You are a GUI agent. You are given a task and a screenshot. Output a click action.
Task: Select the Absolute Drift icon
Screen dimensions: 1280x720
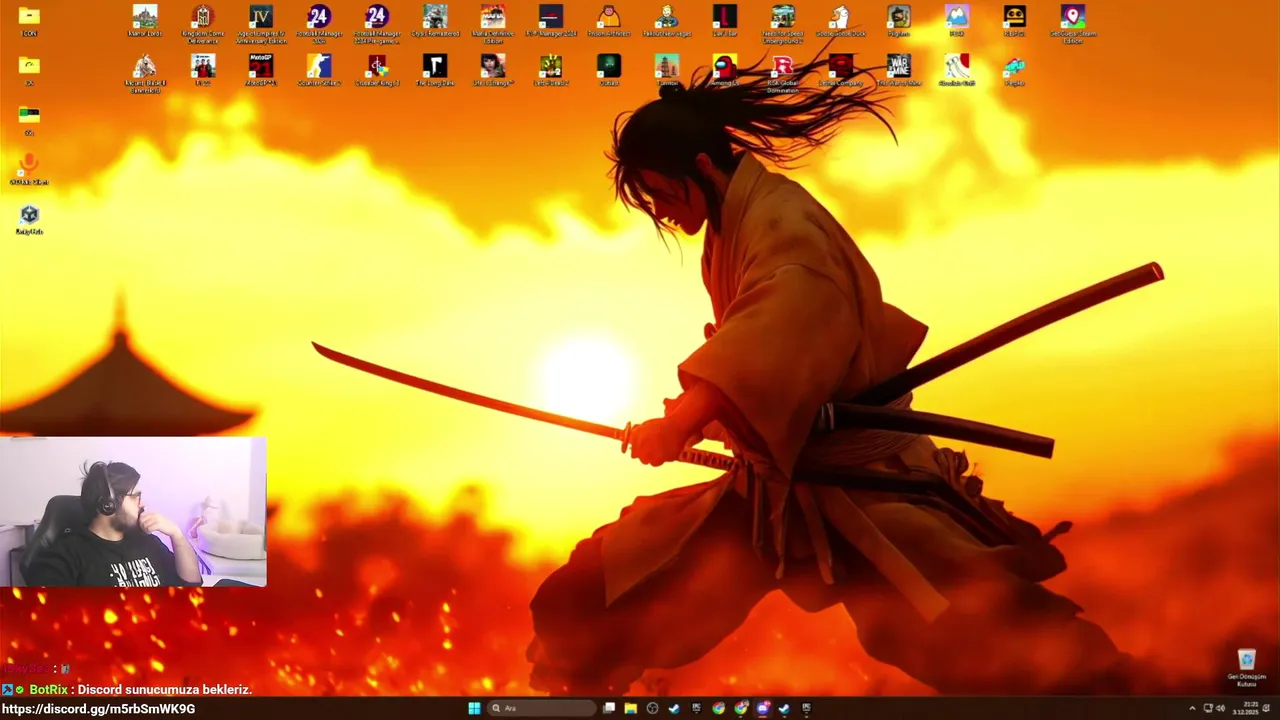tap(957, 71)
